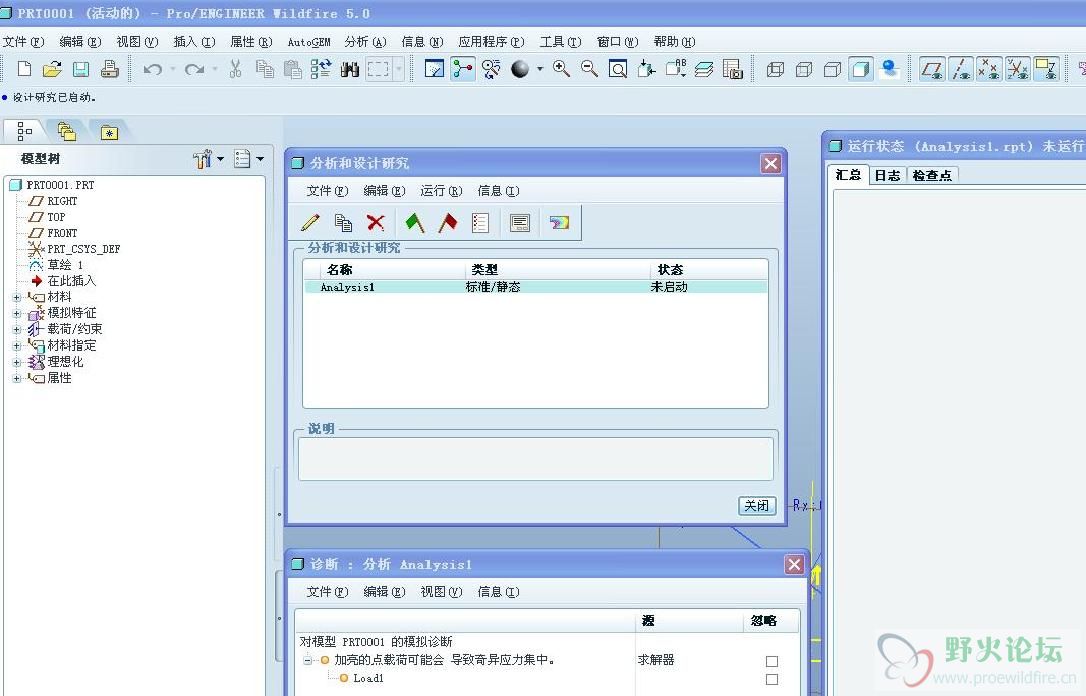Click the Zoom in magnifier icon
1086x696 pixels.
click(x=561, y=69)
